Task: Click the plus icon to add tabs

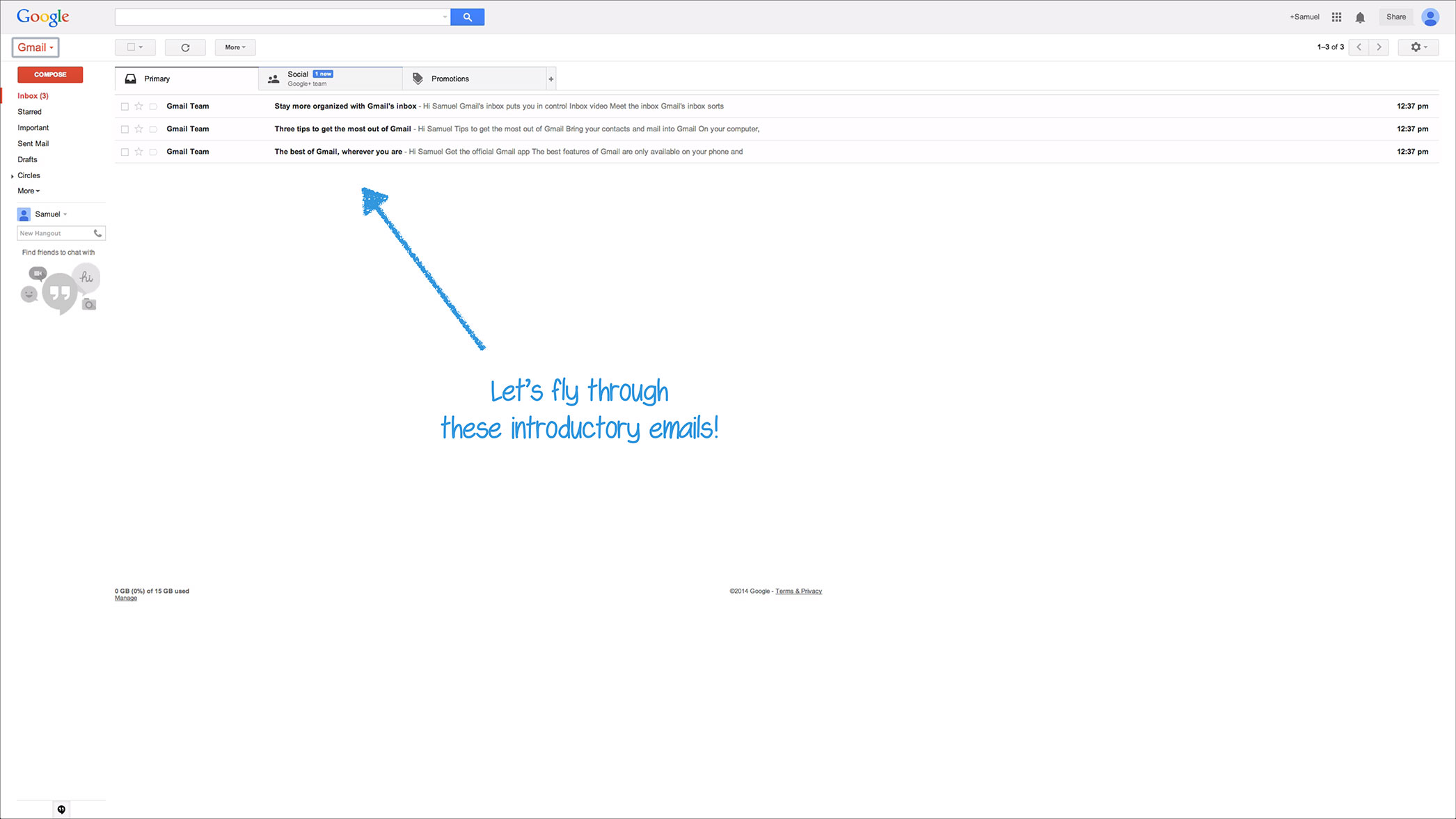Action: coord(551,79)
